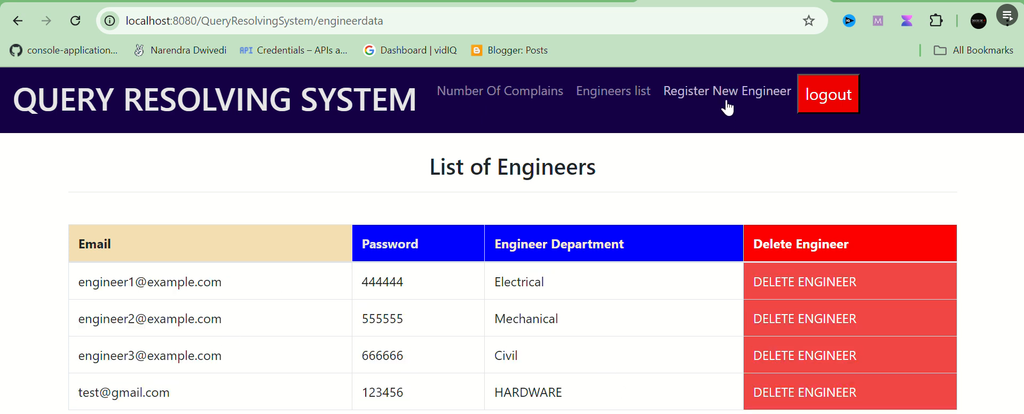Screen dimensions: 1024x414
Task: Click the Engineer Department column header
Action: pyautogui.click(x=614, y=244)
